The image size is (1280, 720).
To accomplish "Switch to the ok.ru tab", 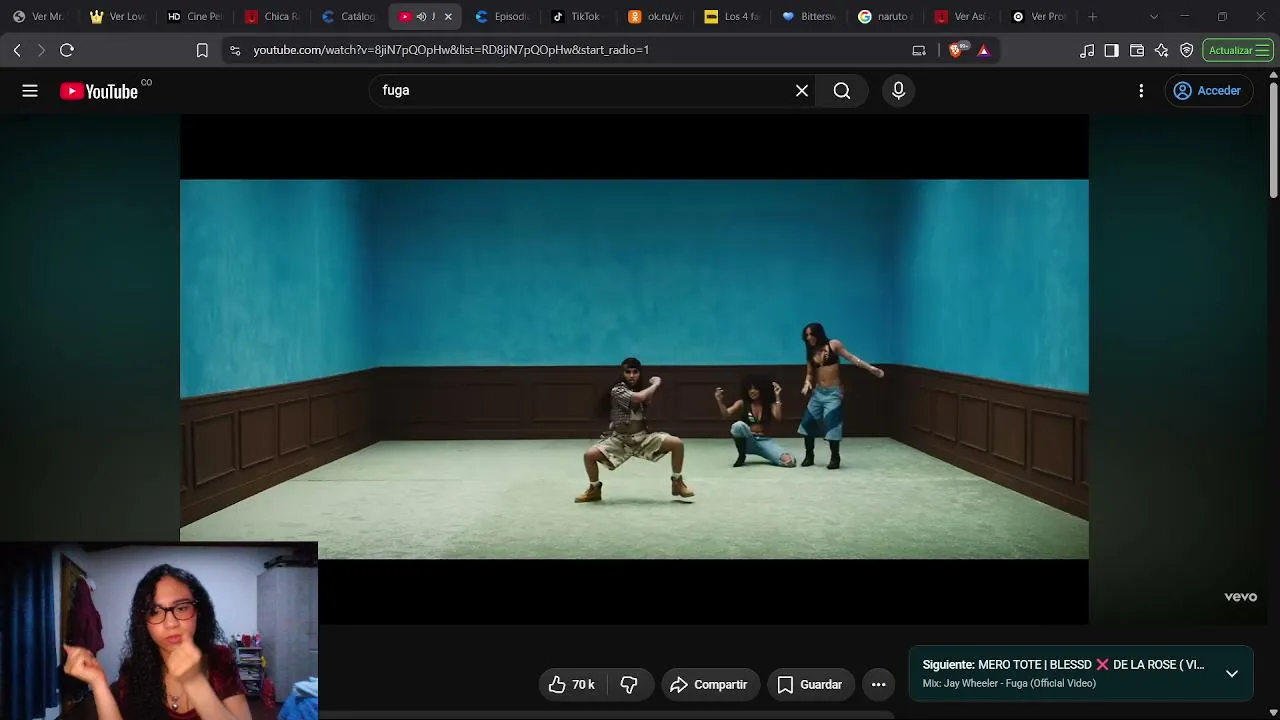I will point(656,16).
